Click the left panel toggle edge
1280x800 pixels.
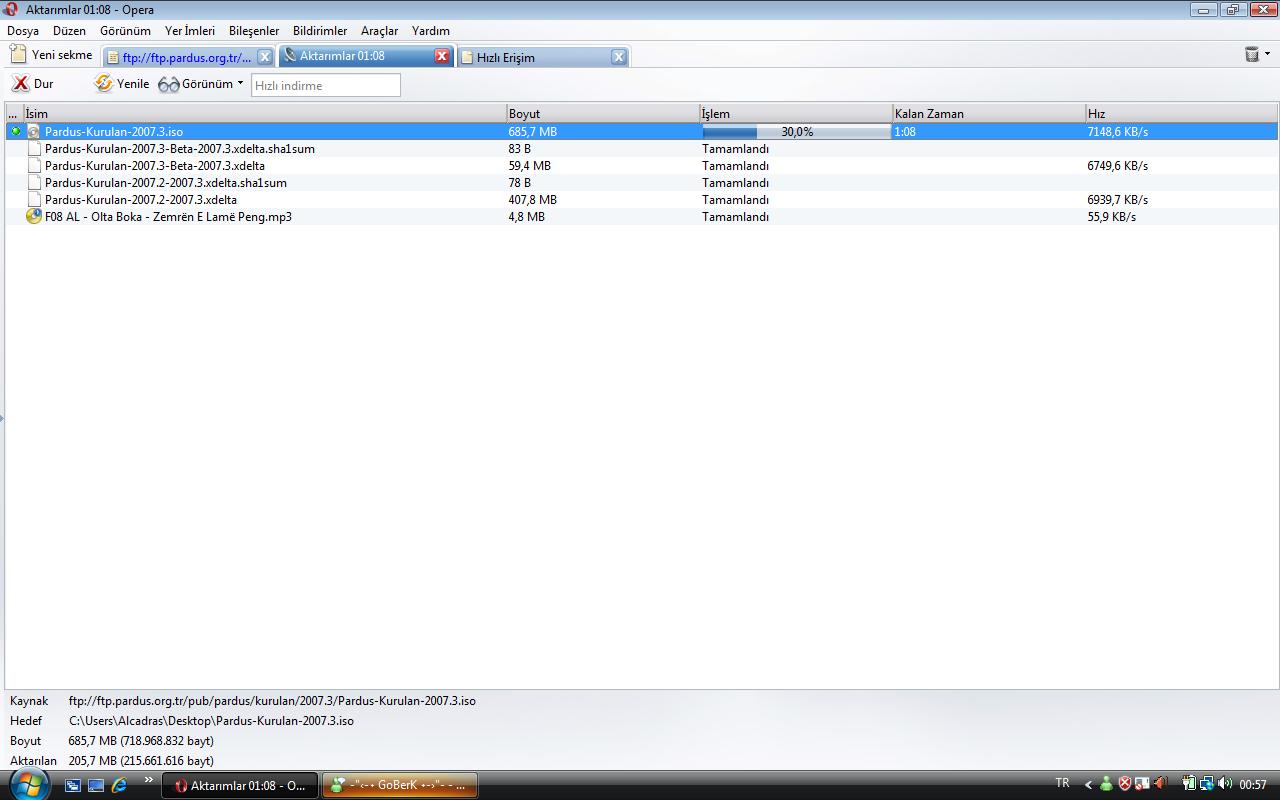coord(2,418)
